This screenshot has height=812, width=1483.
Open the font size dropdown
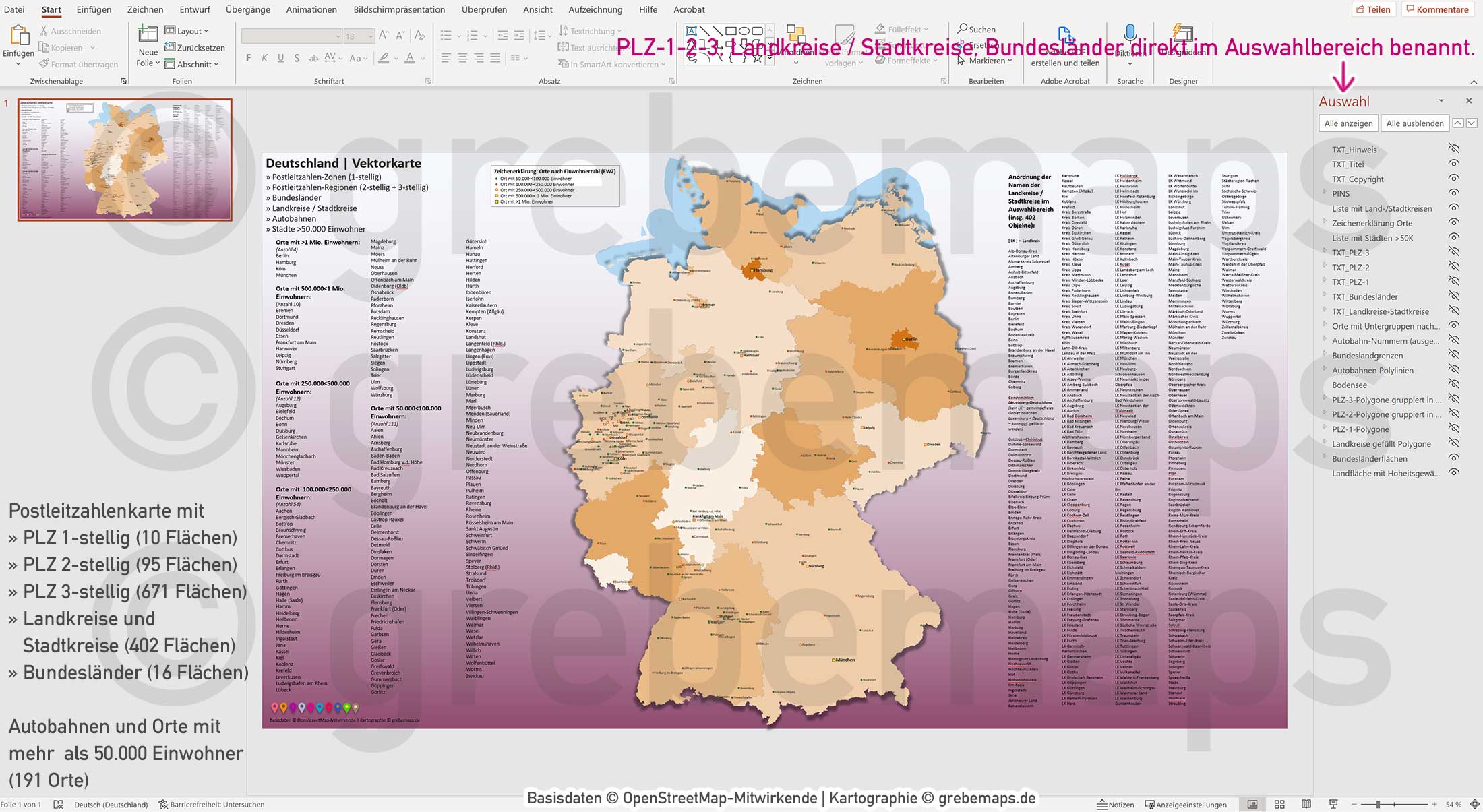coord(369,36)
